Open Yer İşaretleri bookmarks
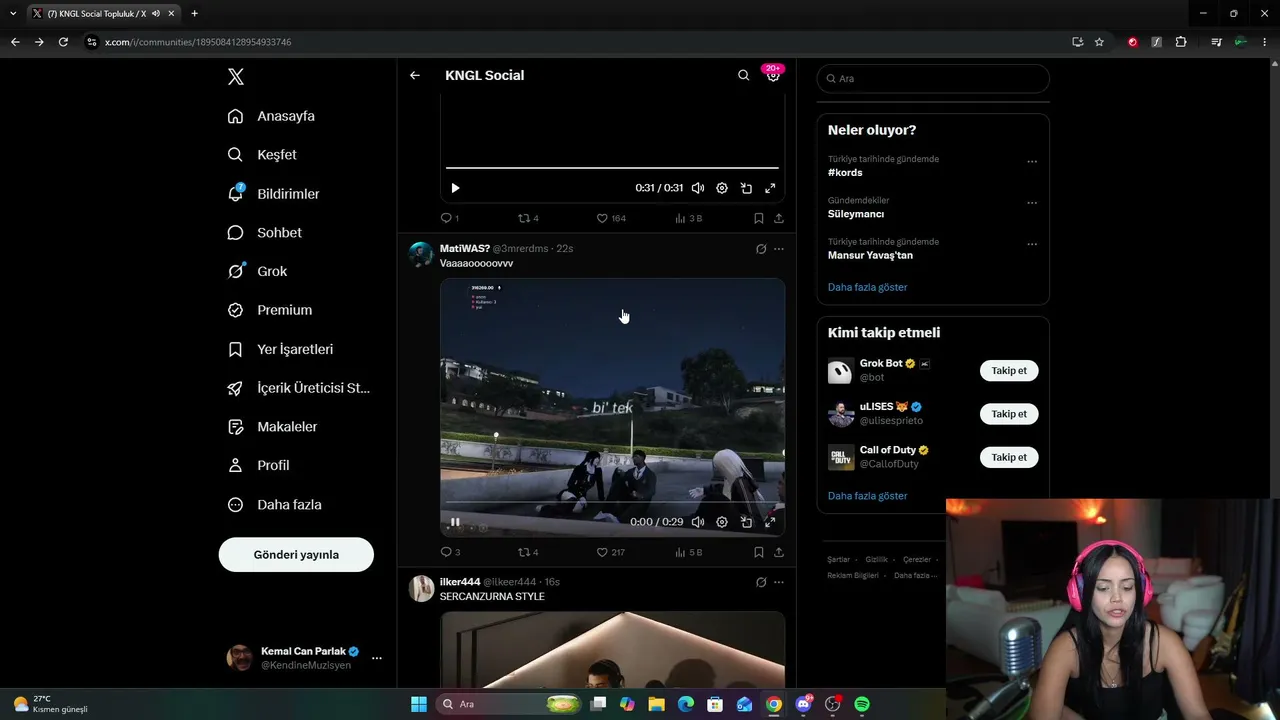This screenshot has width=1280, height=720. [280, 349]
